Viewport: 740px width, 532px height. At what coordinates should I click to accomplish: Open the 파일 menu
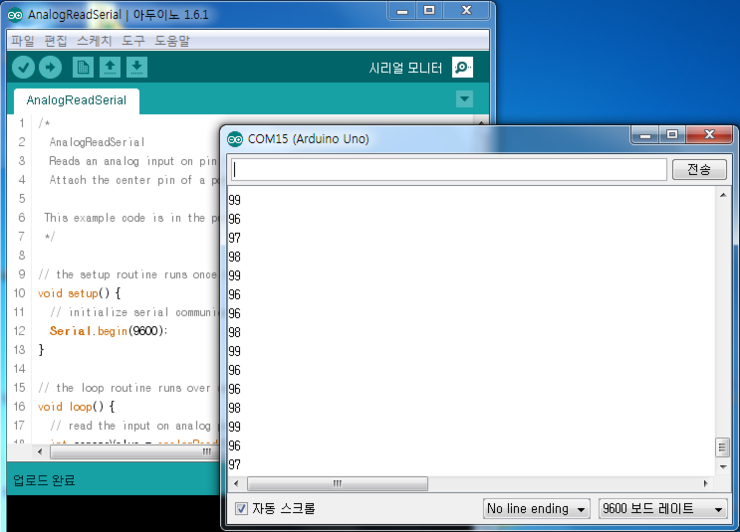point(23,41)
